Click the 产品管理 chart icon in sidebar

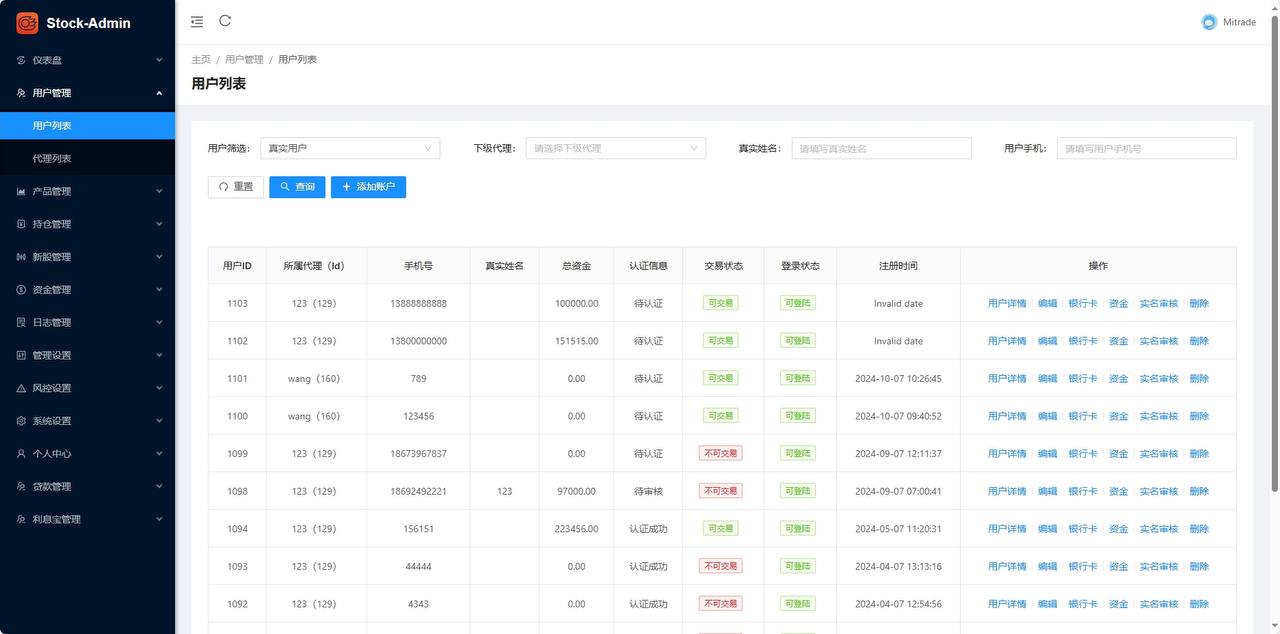[x=21, y=190]
